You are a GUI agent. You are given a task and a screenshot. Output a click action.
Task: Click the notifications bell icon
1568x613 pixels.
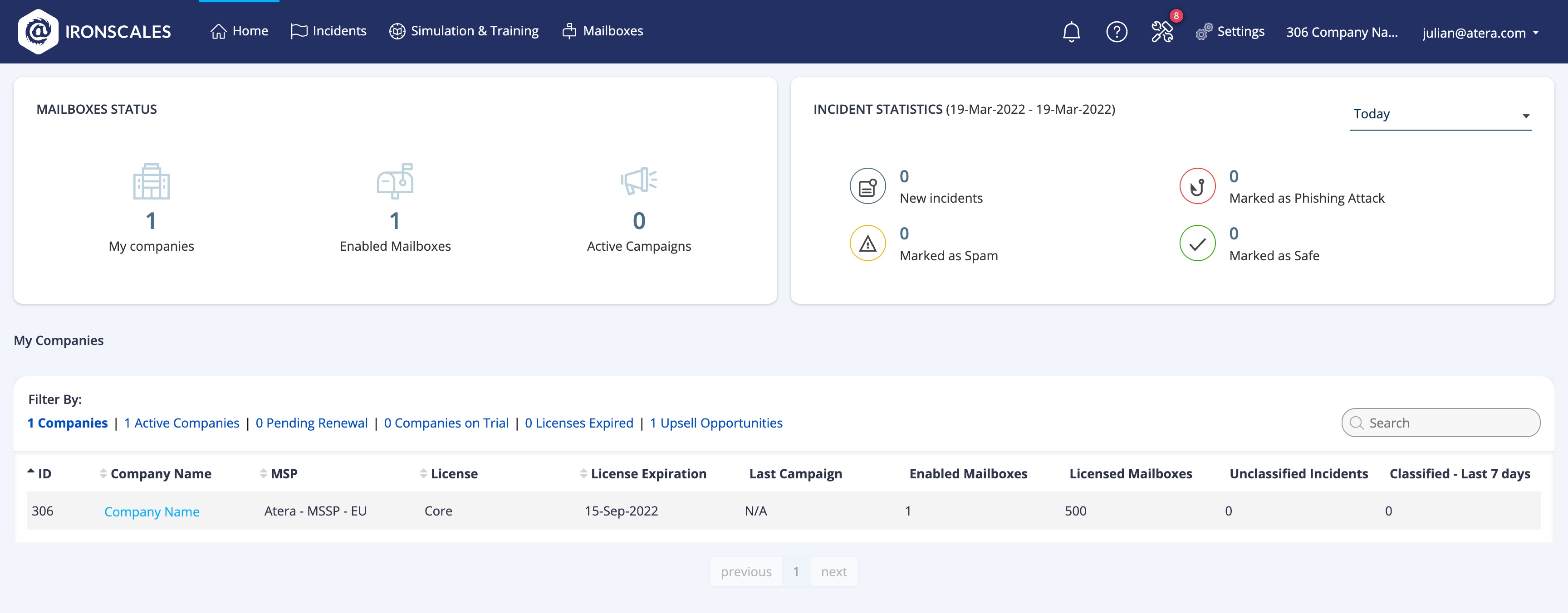tap(1071, 32)
